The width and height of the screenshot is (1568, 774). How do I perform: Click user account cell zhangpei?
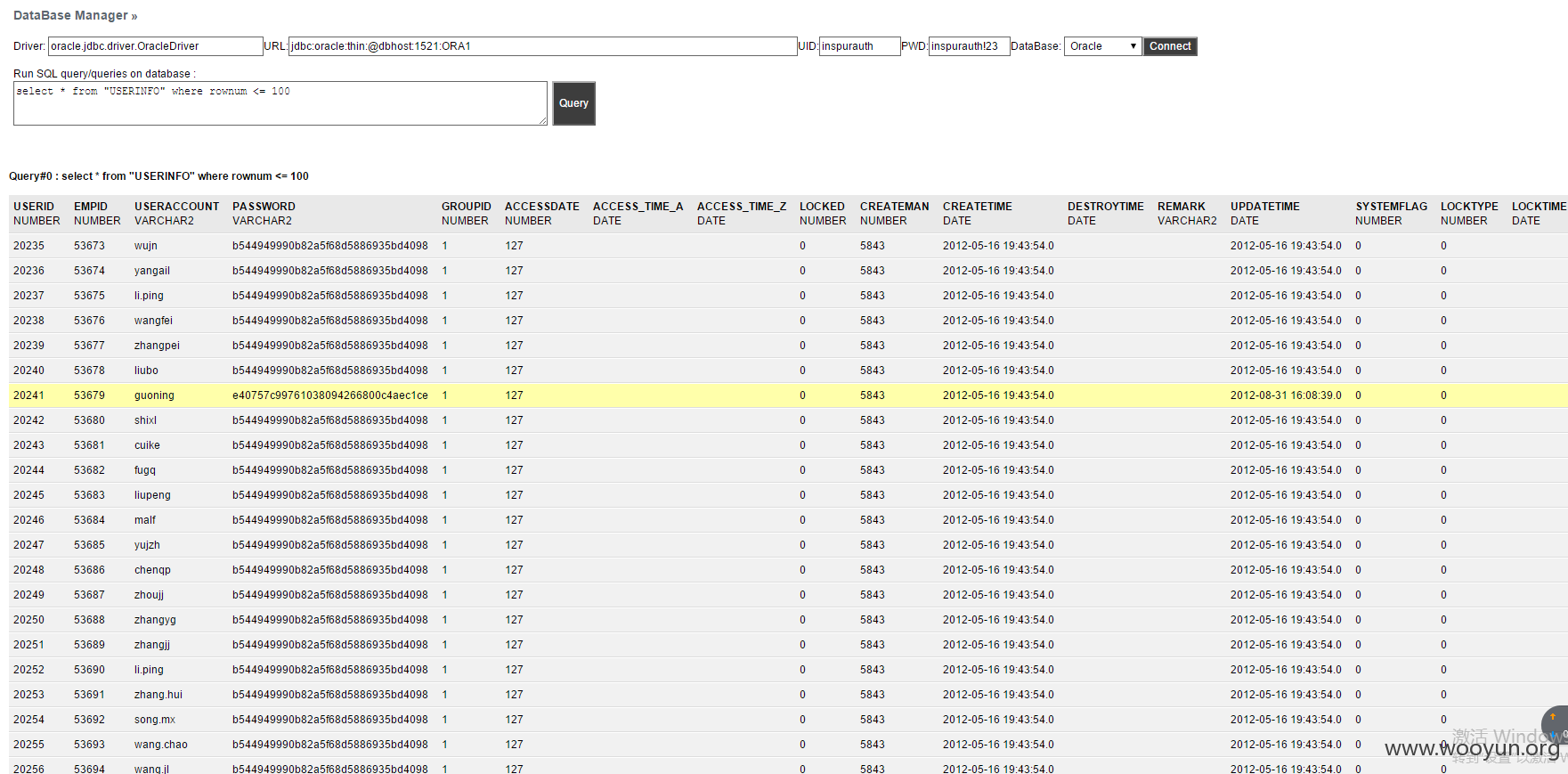point(157,346)
